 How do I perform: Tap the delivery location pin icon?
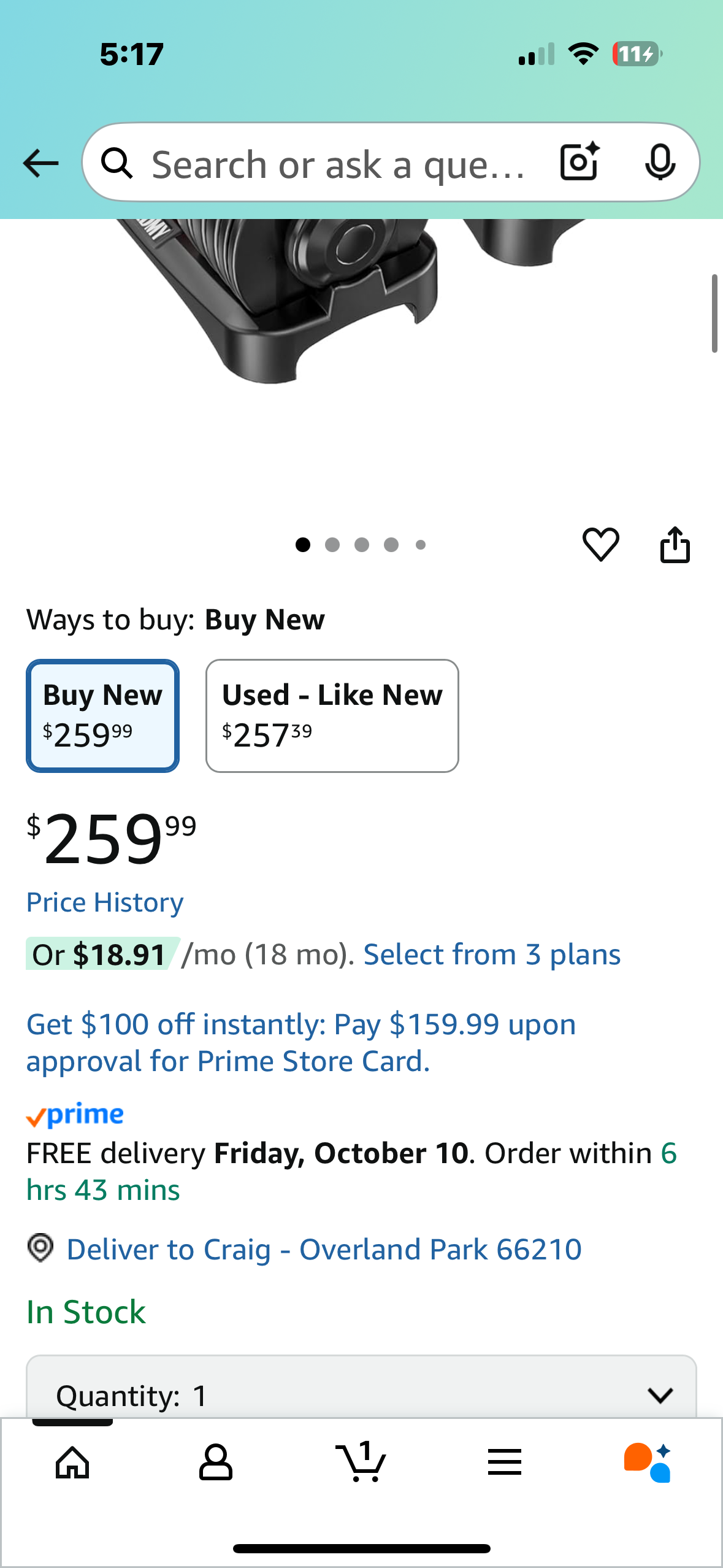pos(40,1248)
